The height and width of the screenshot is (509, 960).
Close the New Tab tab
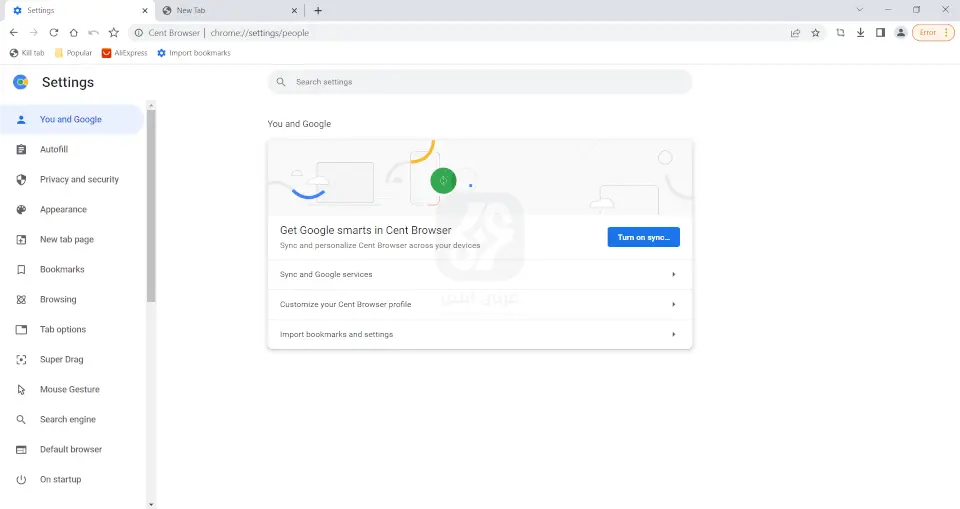(x=294, y=10)
